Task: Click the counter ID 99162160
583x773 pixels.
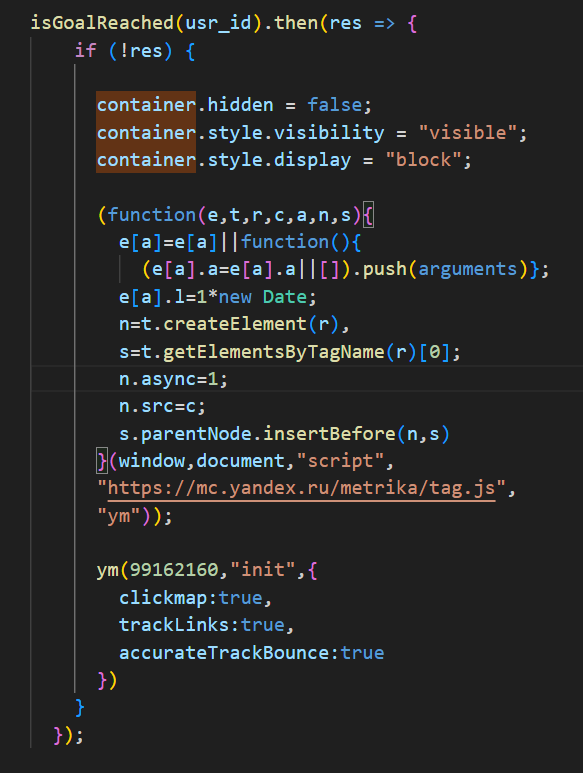Action: click(174, 570)
